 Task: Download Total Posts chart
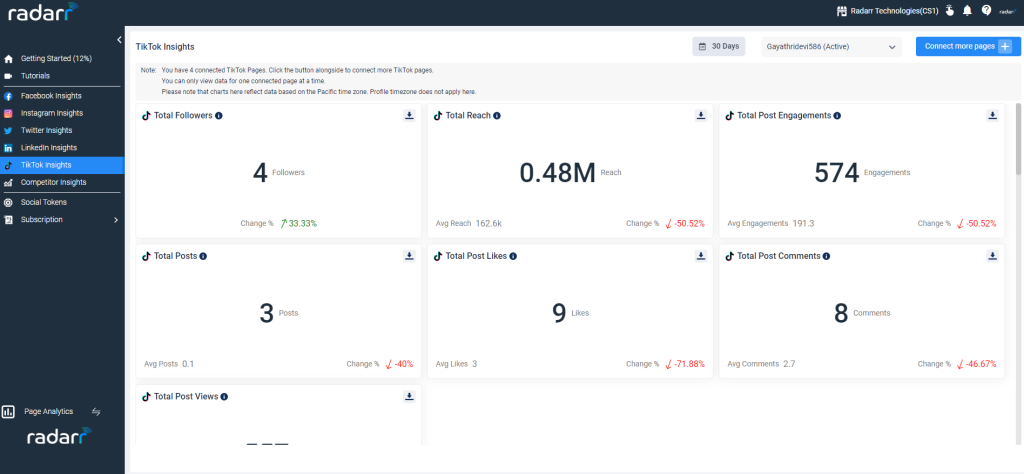click(409, 256)
